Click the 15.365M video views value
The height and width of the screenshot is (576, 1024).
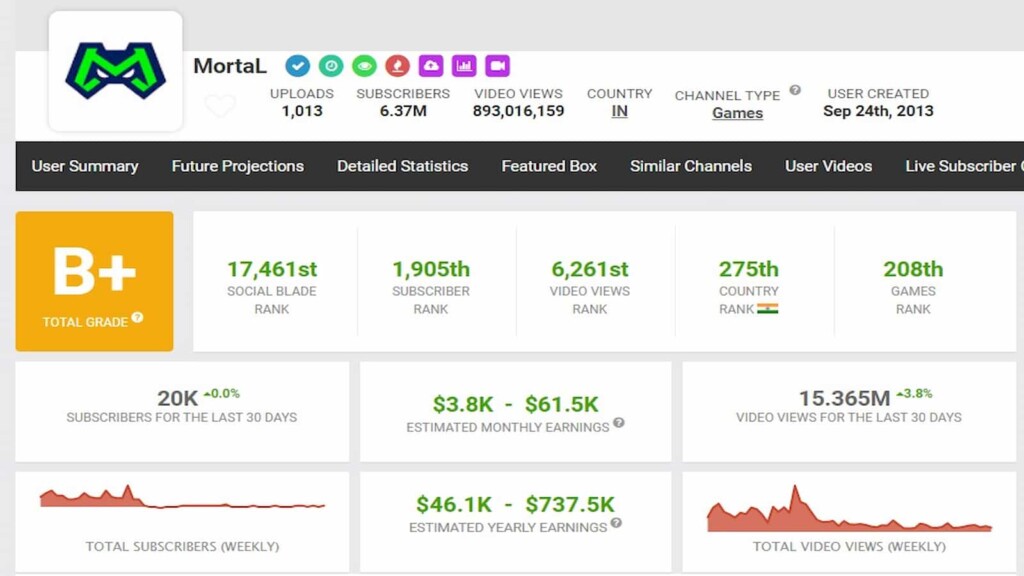point(844,398)
